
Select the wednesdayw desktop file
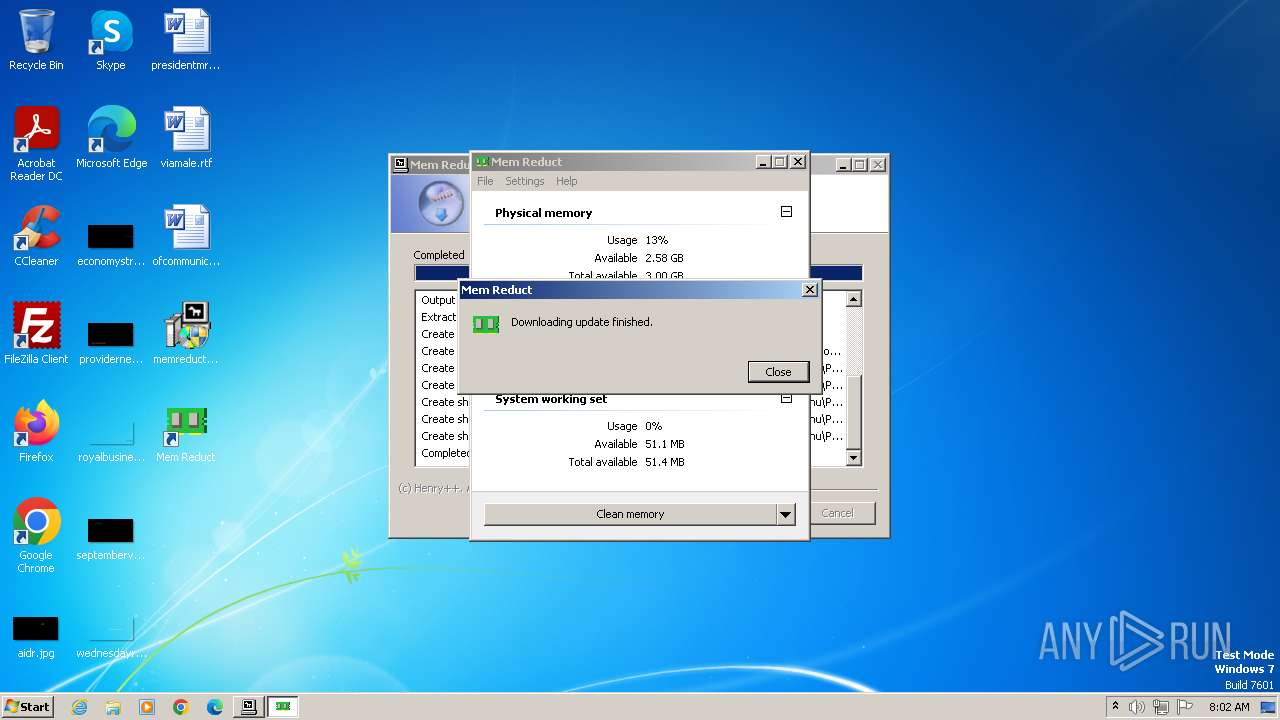click(110, 637)
